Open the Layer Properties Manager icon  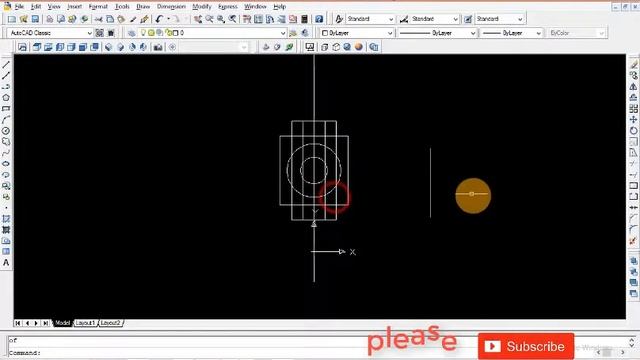[131, 33]
